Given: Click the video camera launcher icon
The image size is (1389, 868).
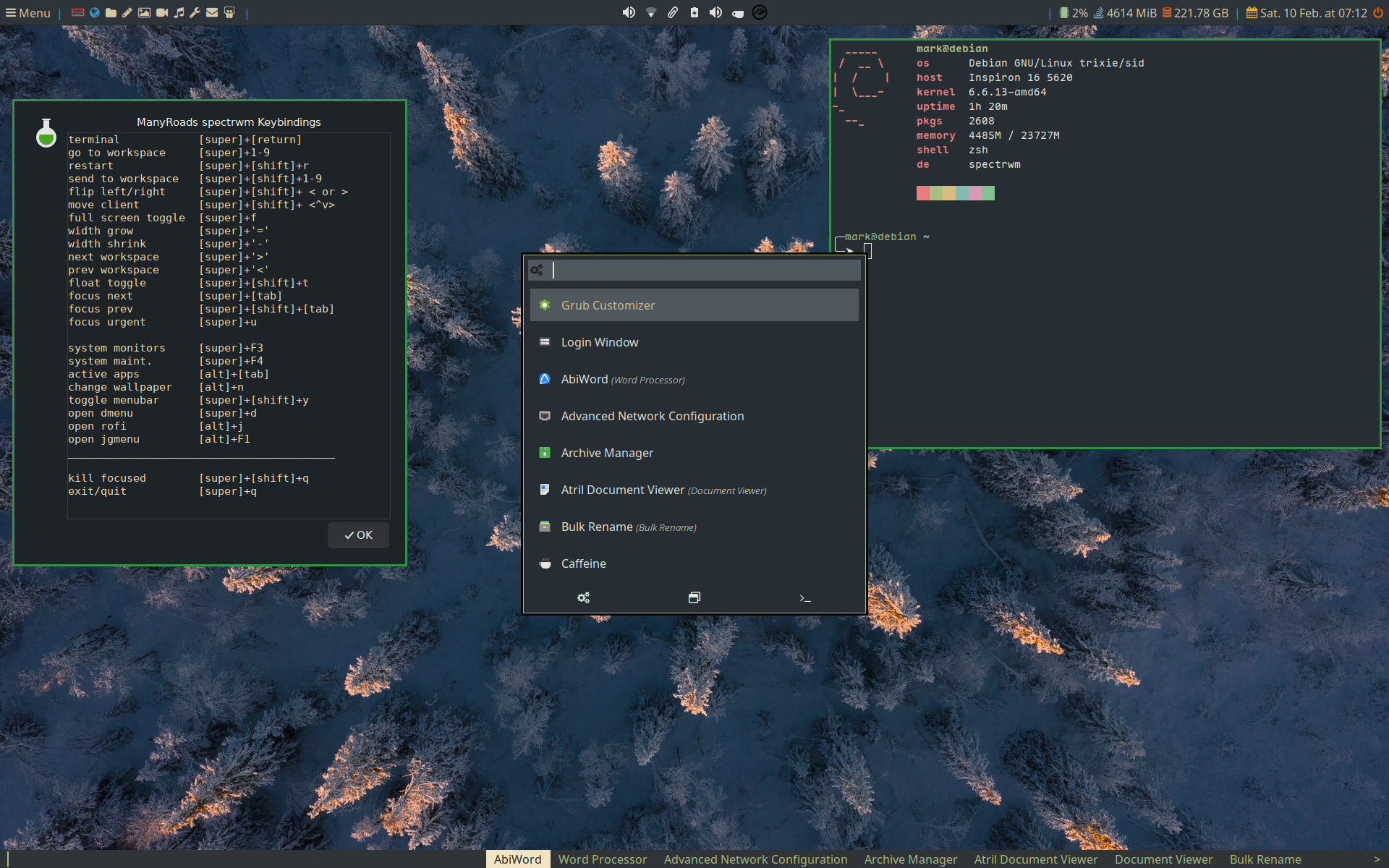Looking at the screenshot, I should pyautogui.click(x=162, y=12).
